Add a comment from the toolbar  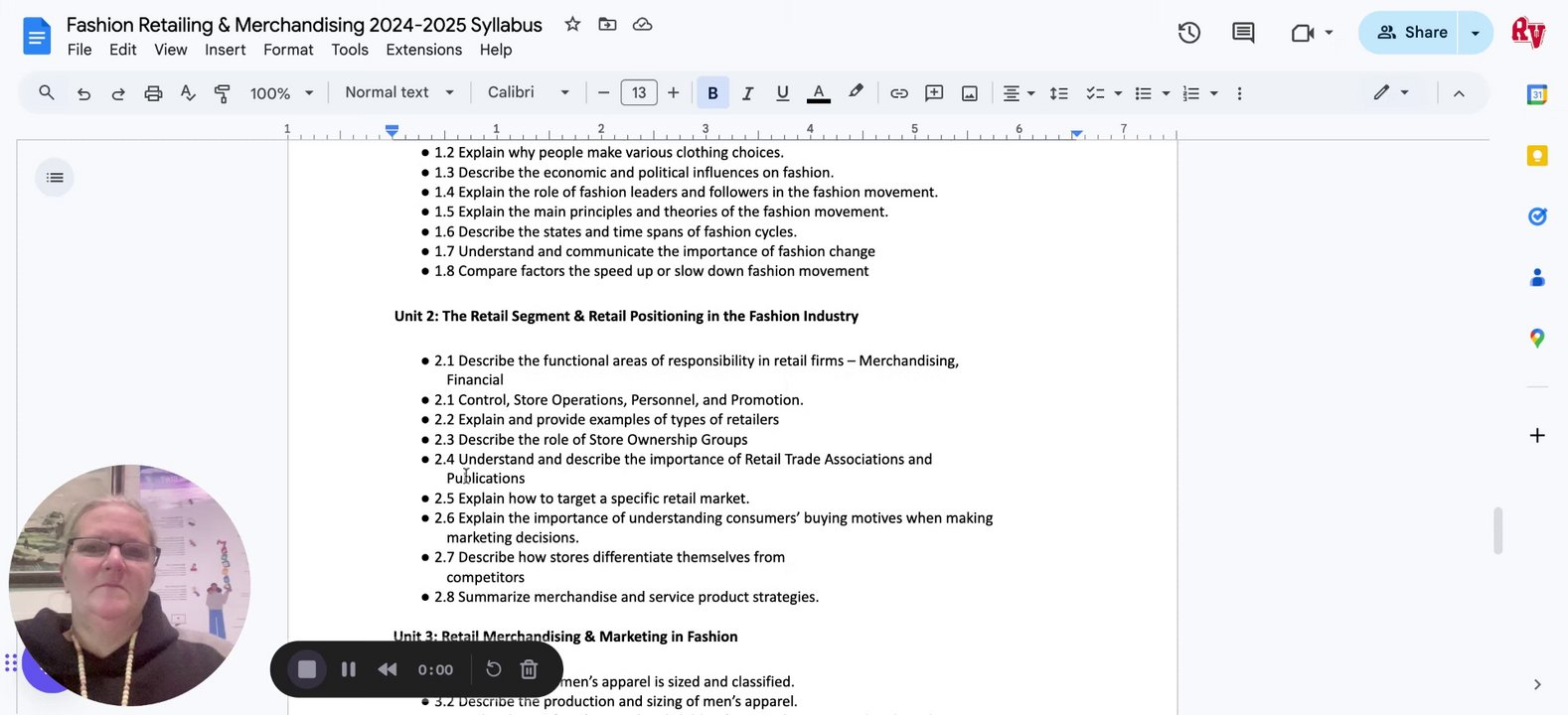pos(934,93)
